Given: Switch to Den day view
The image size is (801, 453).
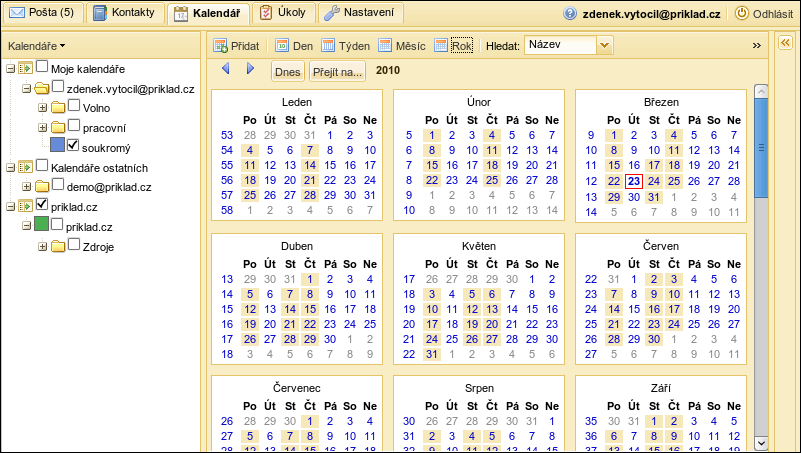Looking at the screenshot, I should point(294,46).
